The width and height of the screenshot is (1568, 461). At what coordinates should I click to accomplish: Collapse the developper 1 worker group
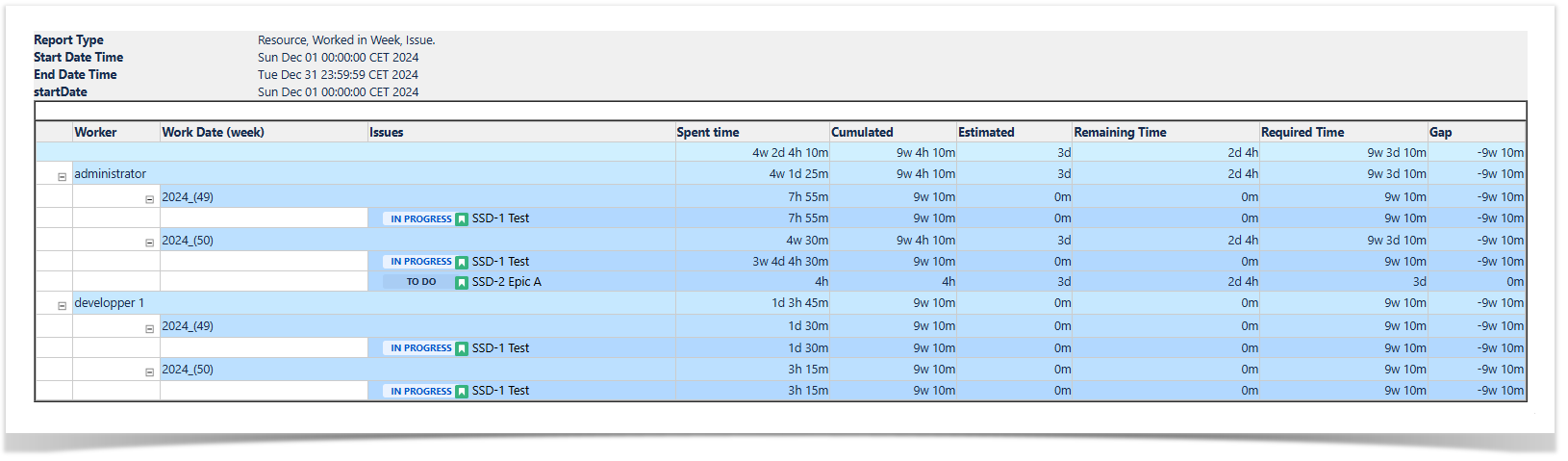(x=62, y=306)
